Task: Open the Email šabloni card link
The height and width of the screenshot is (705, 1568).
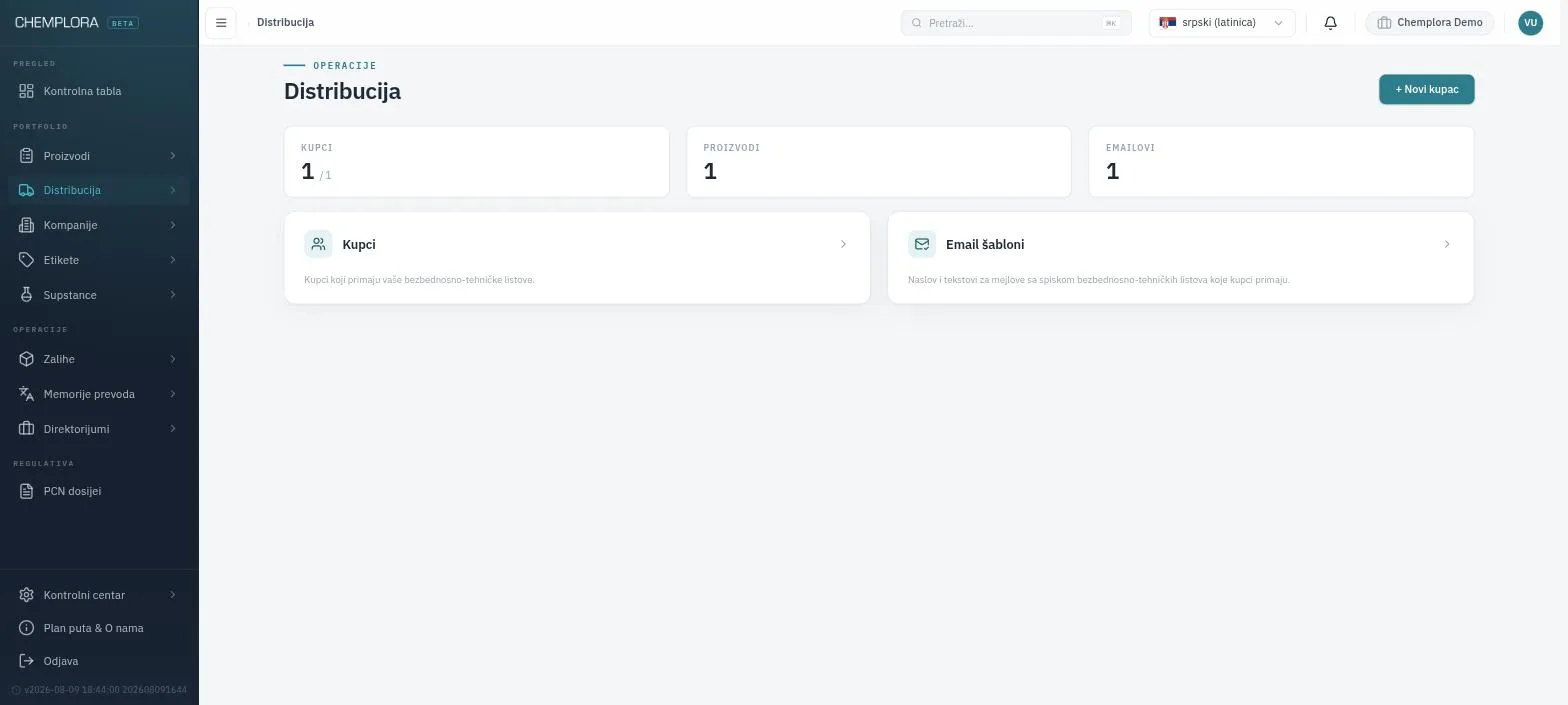Action: coord(1180,258)
